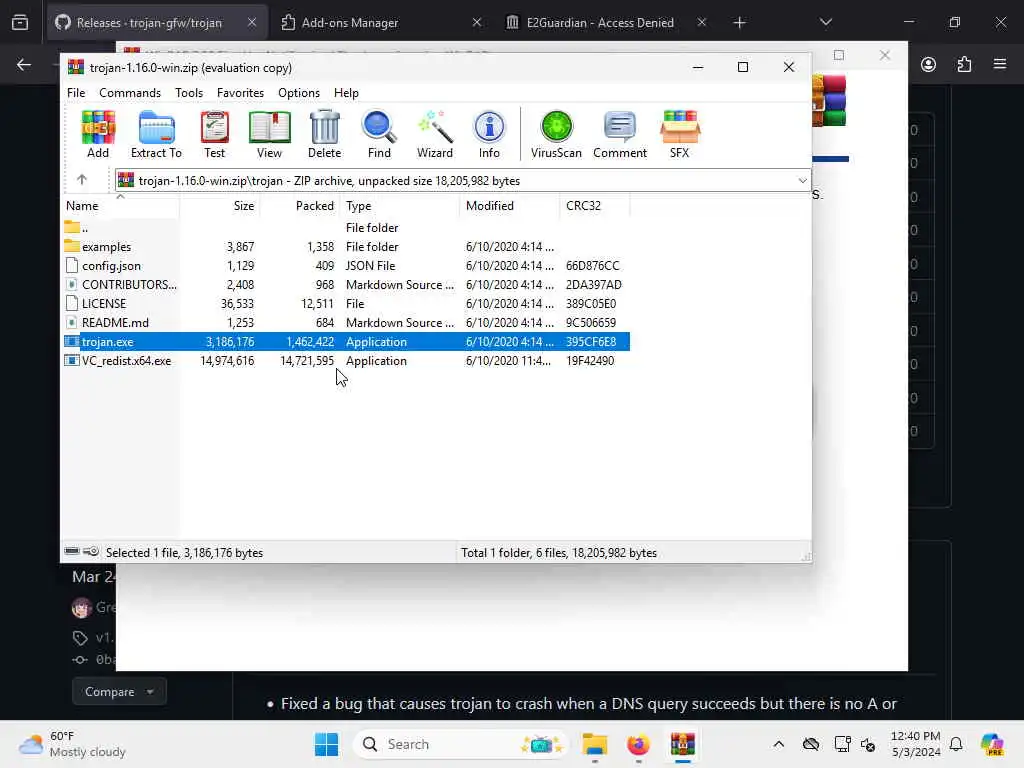Sort by the Name column header
The height and width of the screenshot is (768, 1024).
tap(121, 206)
